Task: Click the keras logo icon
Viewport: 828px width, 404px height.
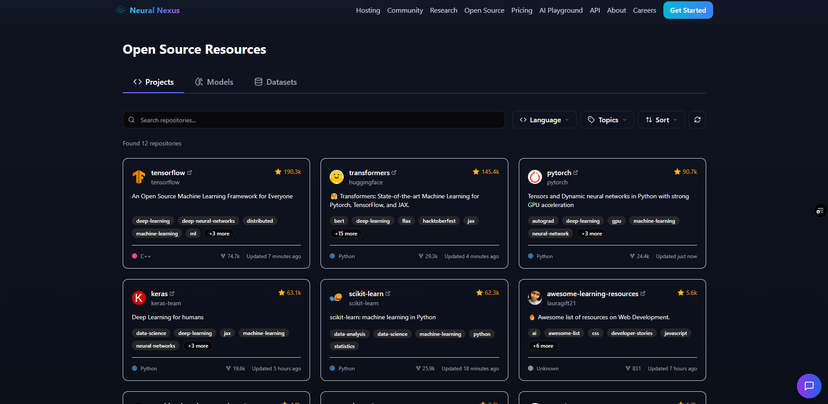Action: (x=139, y=297)
